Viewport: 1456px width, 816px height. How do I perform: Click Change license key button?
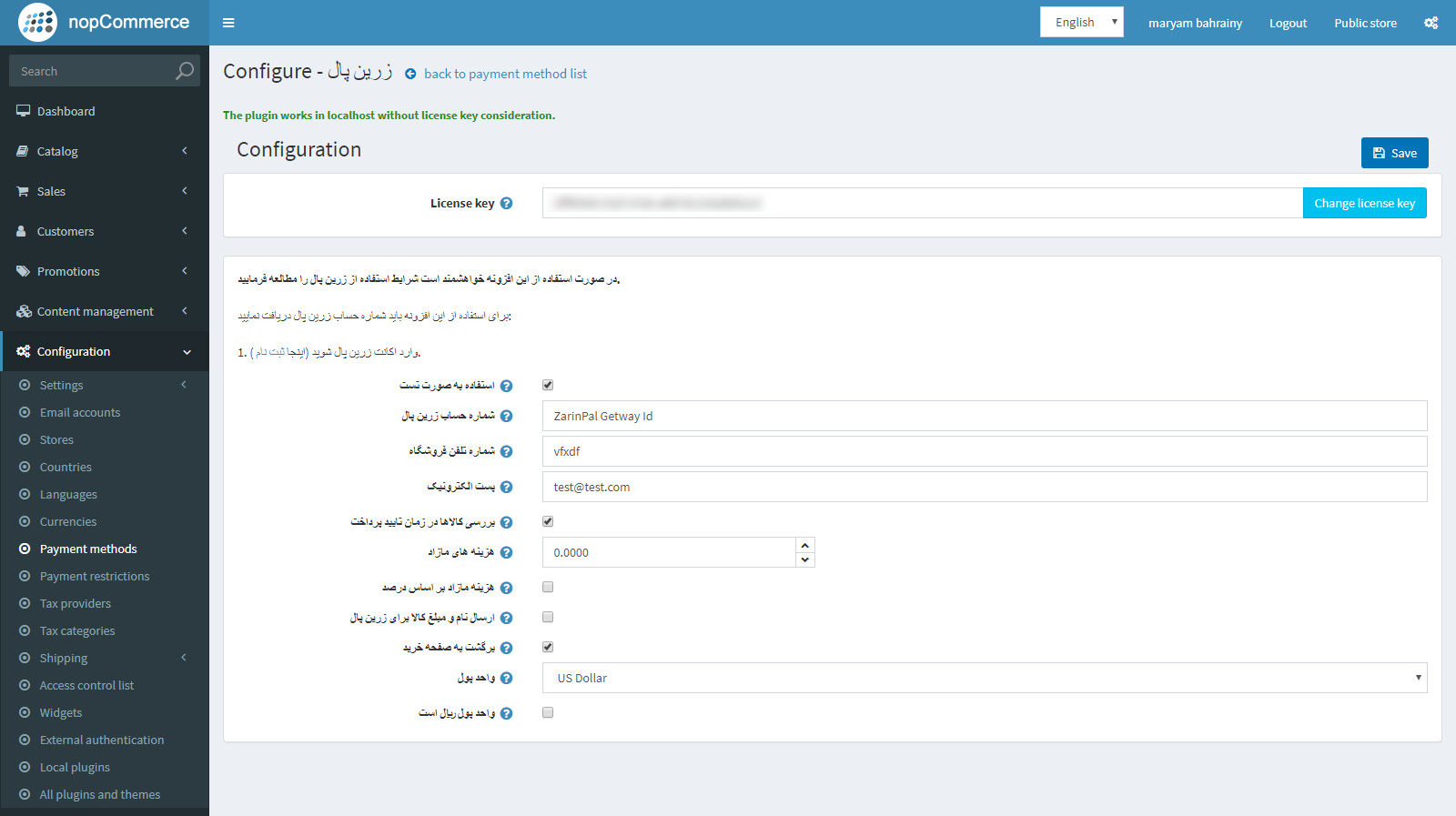pos(1364,203)
